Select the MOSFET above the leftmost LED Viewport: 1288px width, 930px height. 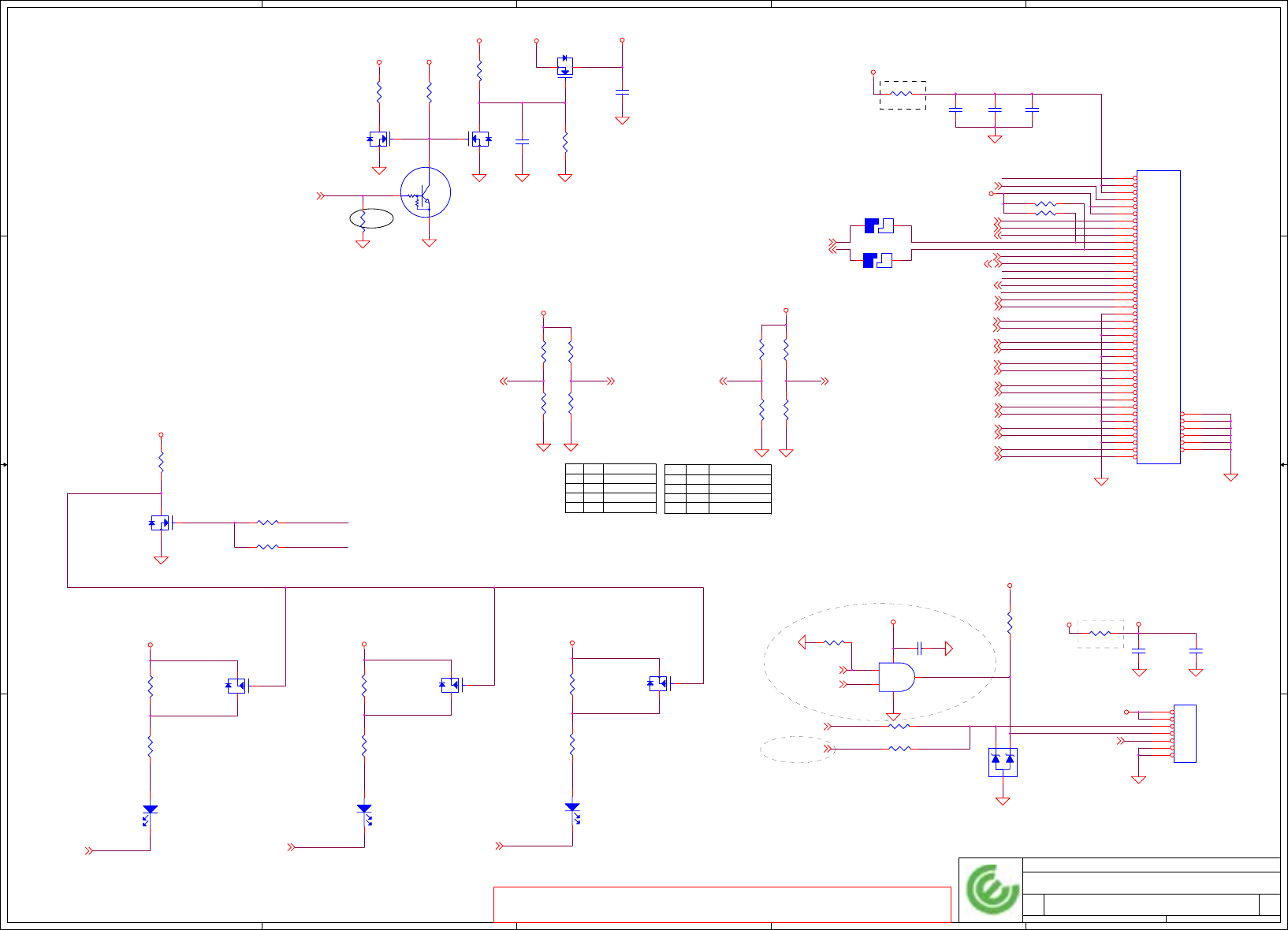237,686
